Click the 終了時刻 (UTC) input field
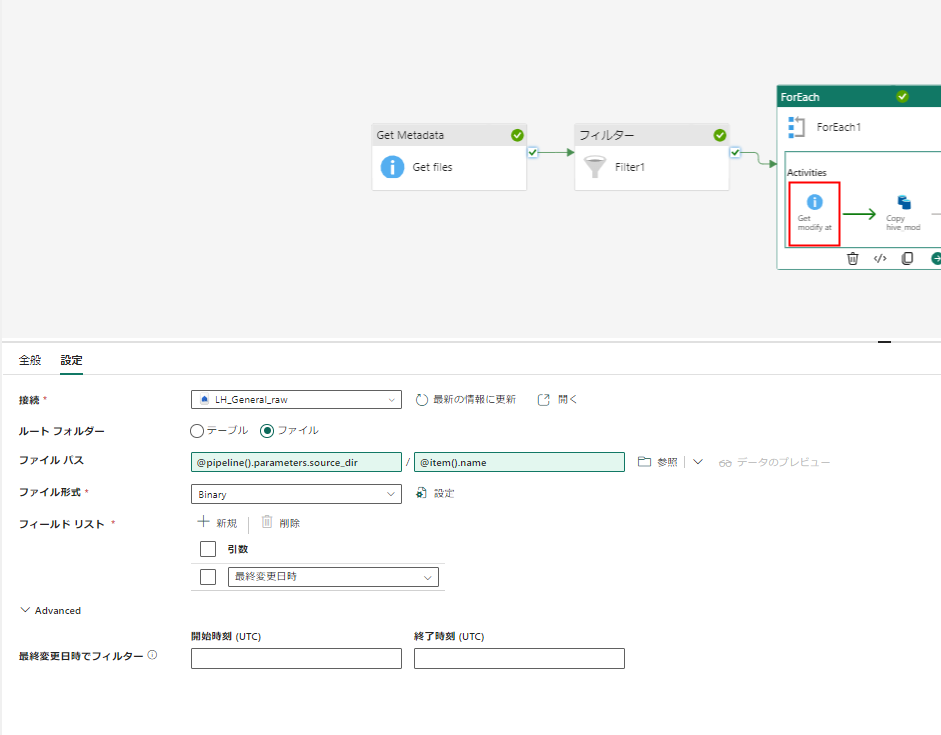 519,658
